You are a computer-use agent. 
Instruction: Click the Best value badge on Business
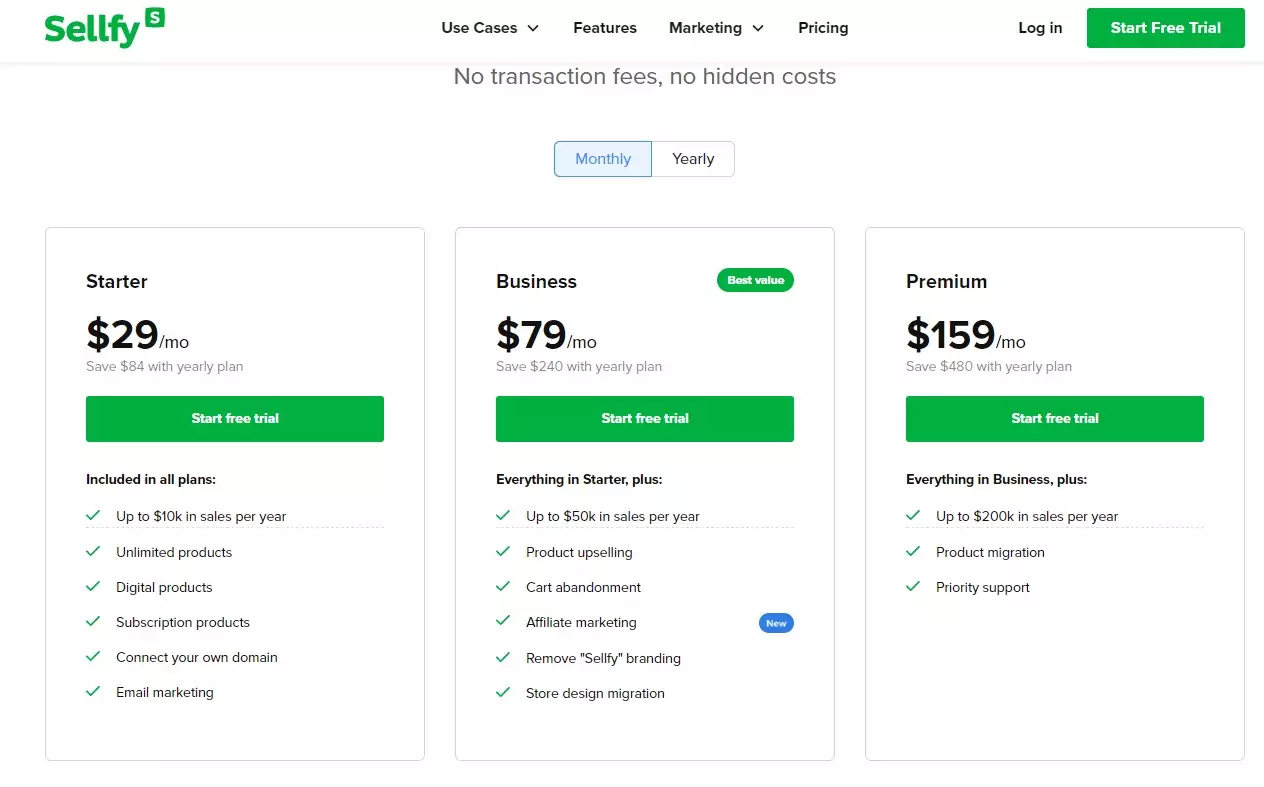(755, 280)
